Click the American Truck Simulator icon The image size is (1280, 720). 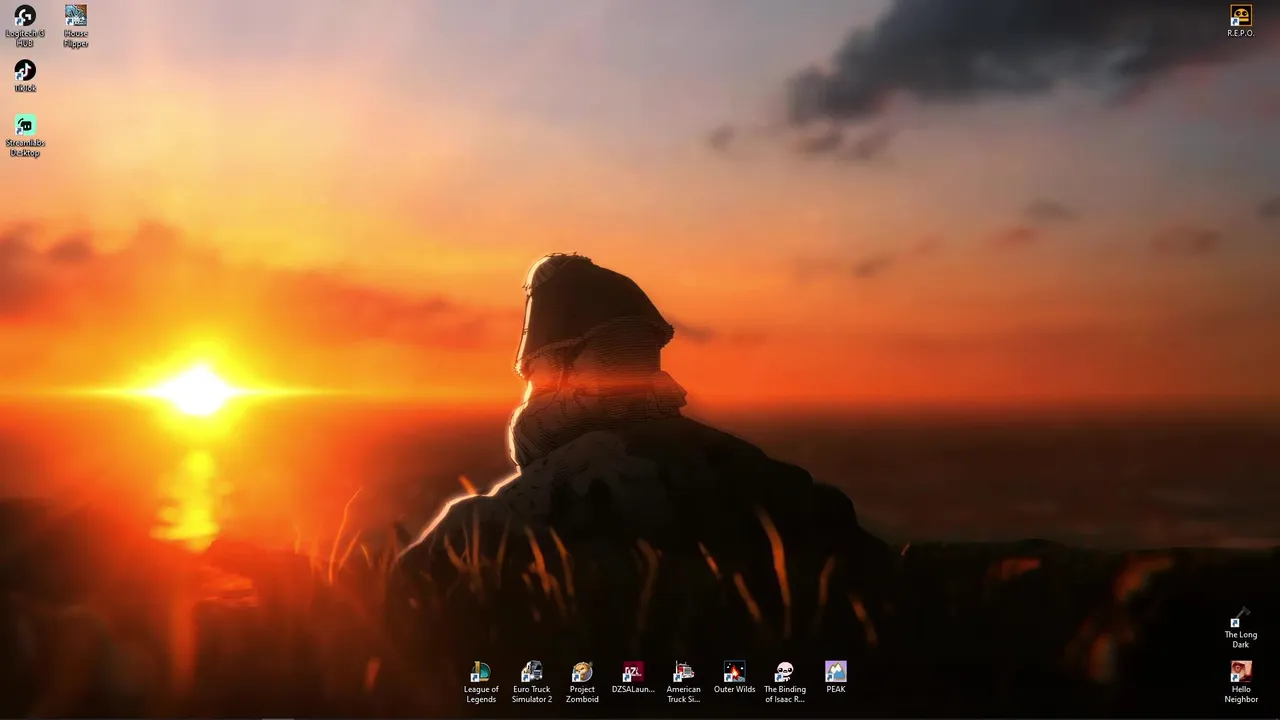click(x=684, y=682)
